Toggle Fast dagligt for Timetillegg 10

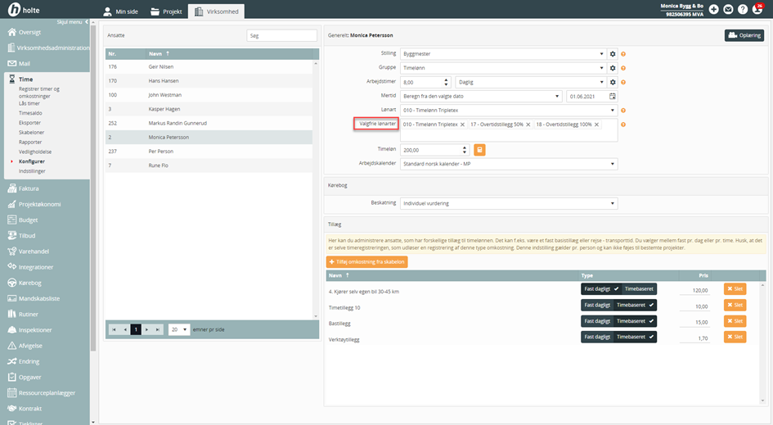(596, 306)
